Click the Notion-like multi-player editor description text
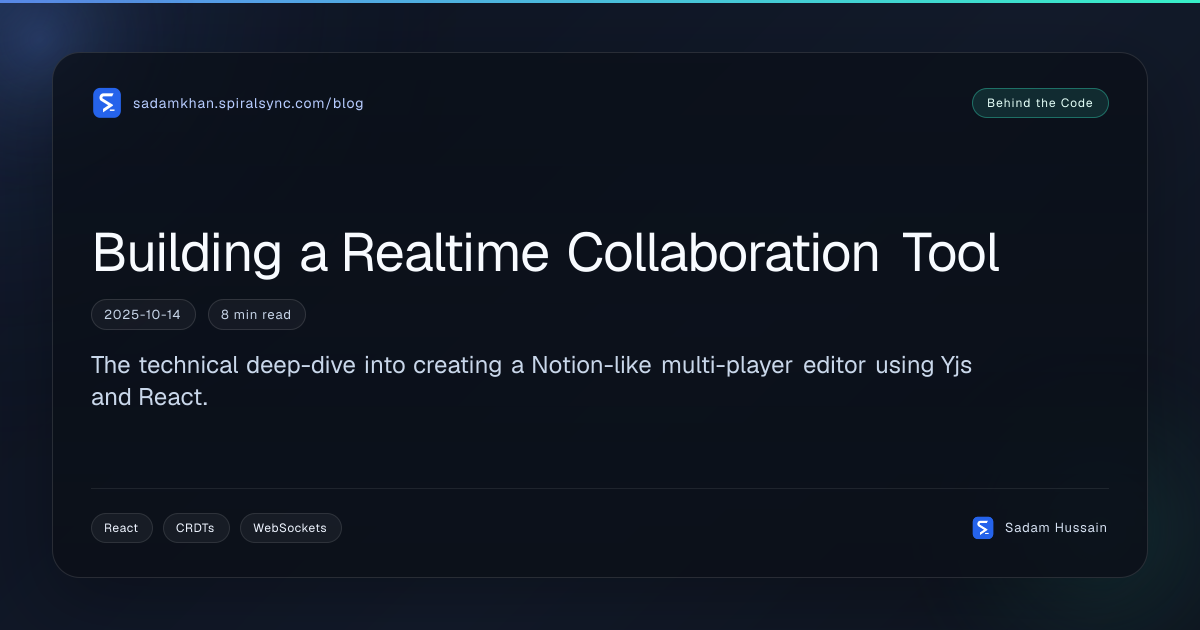 (531, 380)
